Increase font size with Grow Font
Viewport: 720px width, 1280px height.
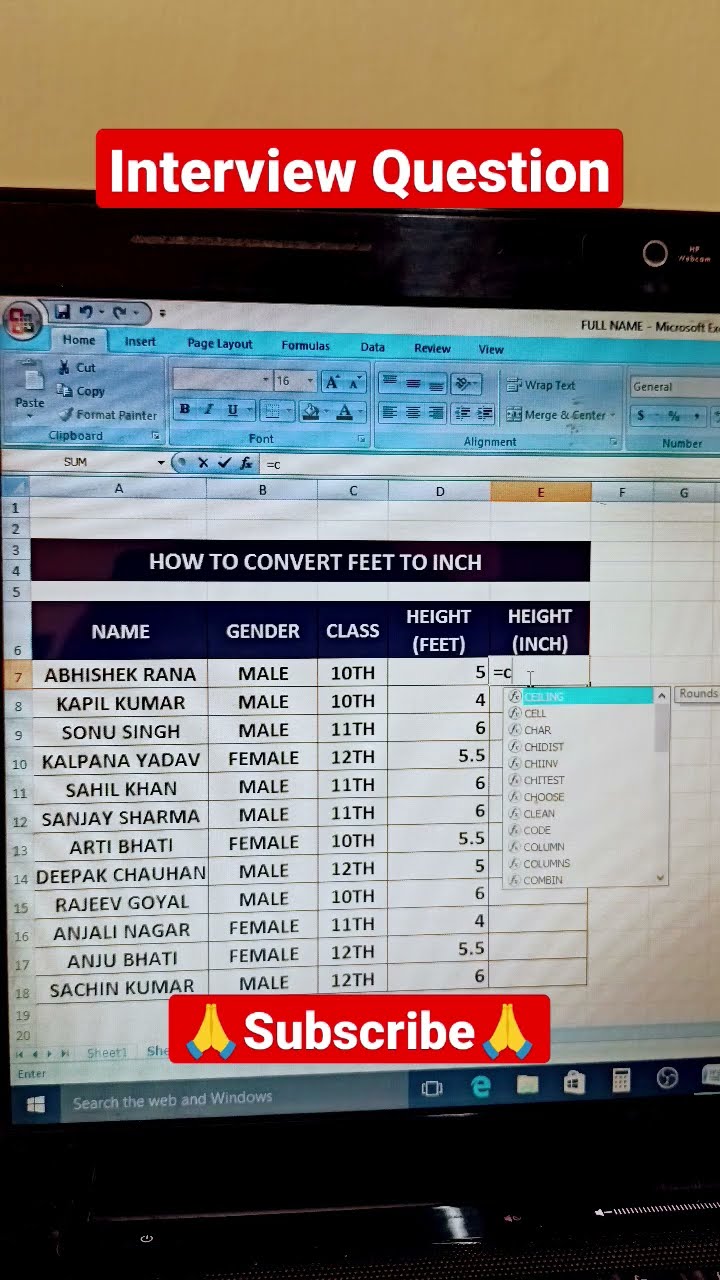333,382
